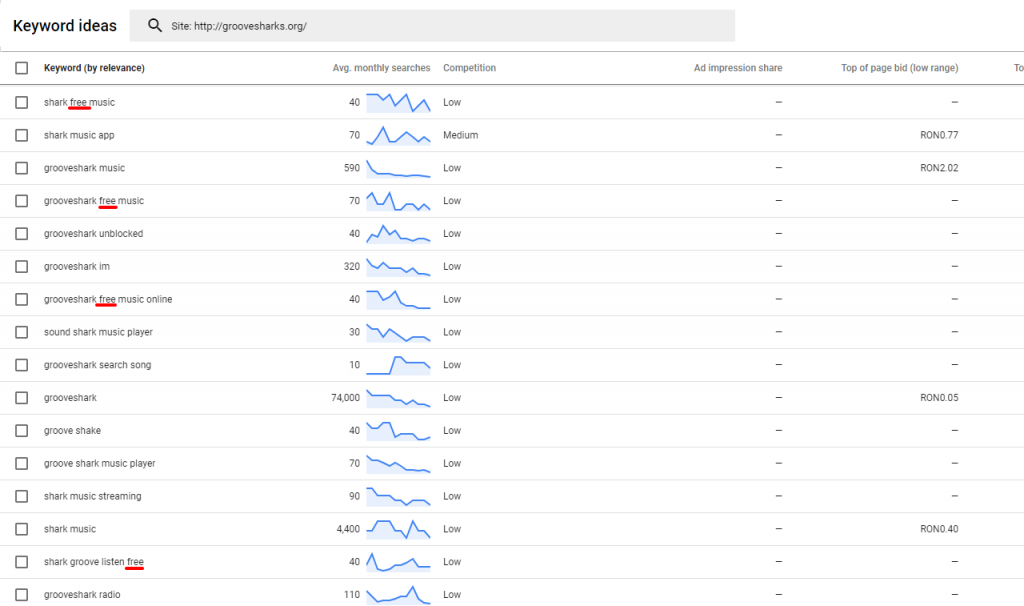Check the 'groove shake' row checkbox
Image resolution: width=1024 pixels, height=606 pixels.
22,430
